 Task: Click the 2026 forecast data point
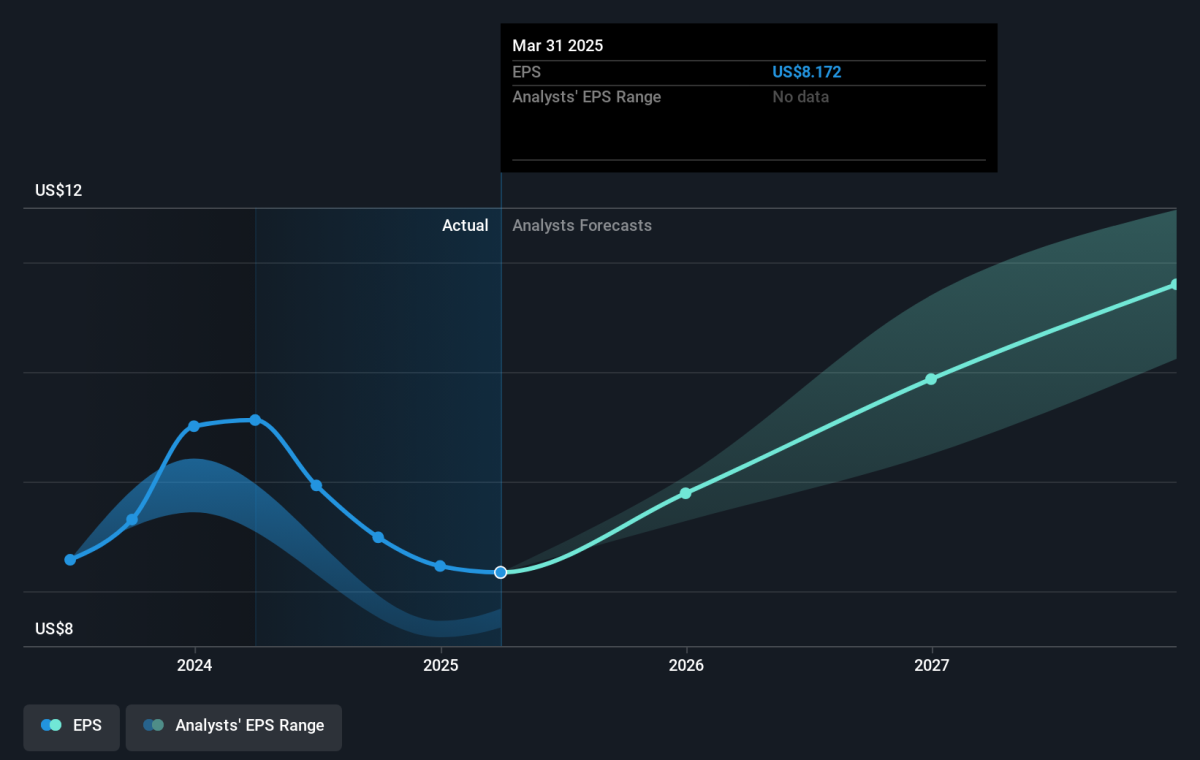(686, 493)
